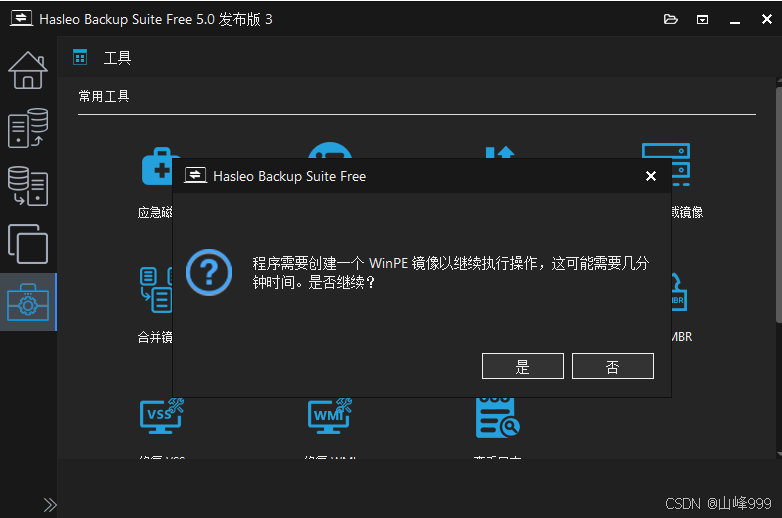This screenshot has height=518, width=782.
Task: Click the mount image drive icon
Action: click(x=681, y=164)
